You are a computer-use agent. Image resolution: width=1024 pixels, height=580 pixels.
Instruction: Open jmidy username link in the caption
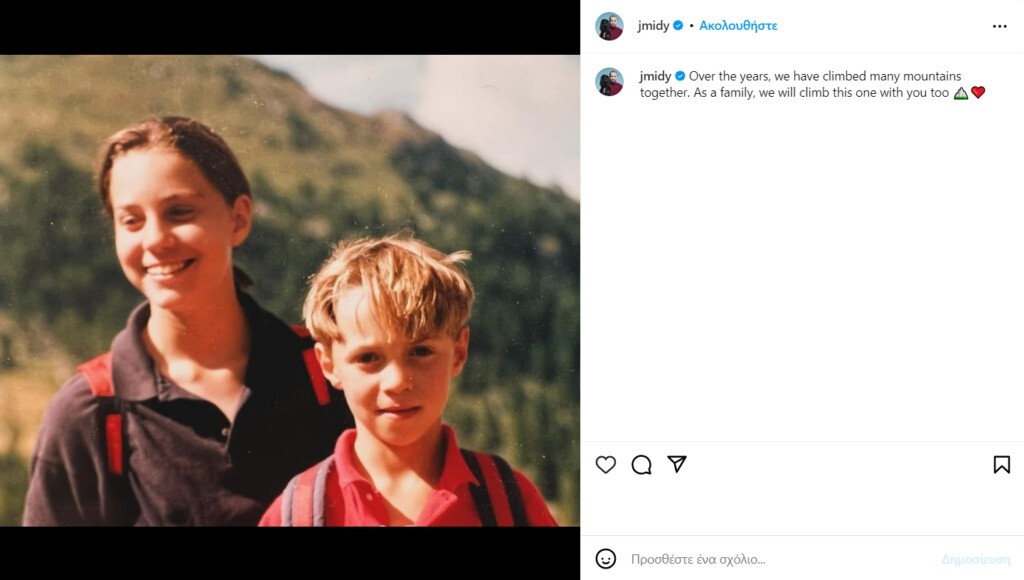click(655, 76)
